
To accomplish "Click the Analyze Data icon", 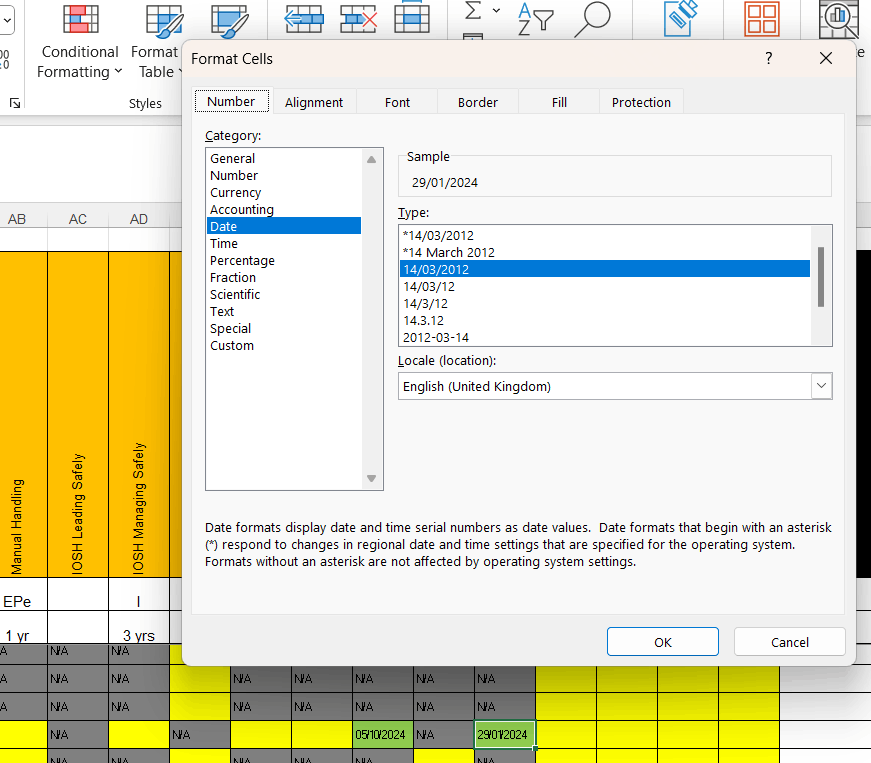I will (839, 19).
